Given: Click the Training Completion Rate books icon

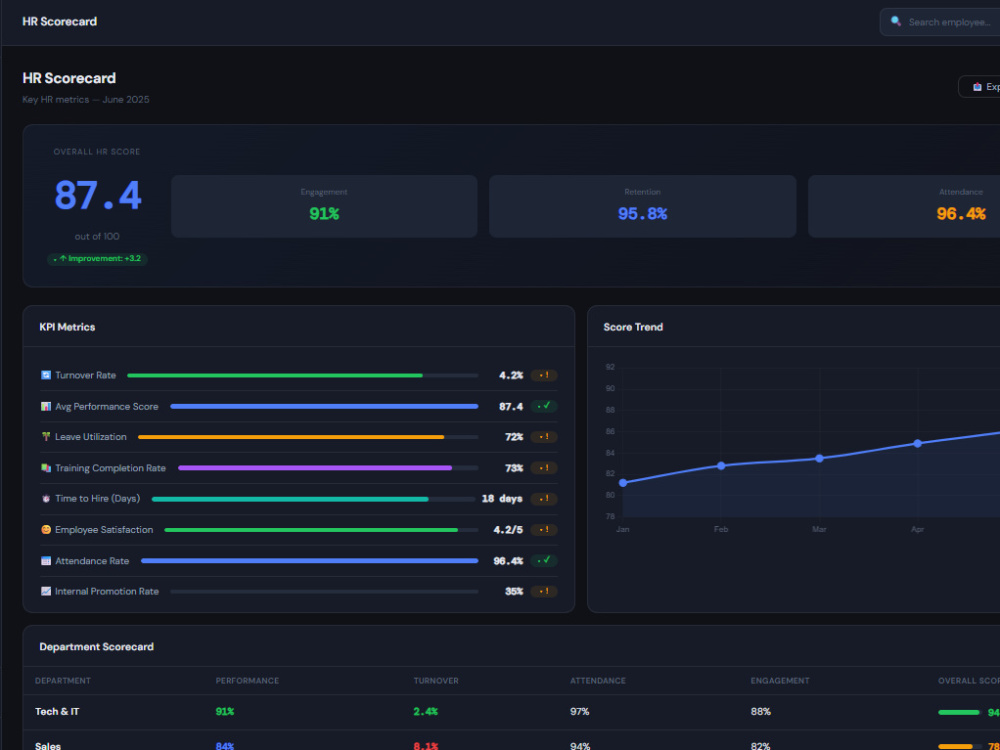Looking at the screenshot, I should [46, 468].
